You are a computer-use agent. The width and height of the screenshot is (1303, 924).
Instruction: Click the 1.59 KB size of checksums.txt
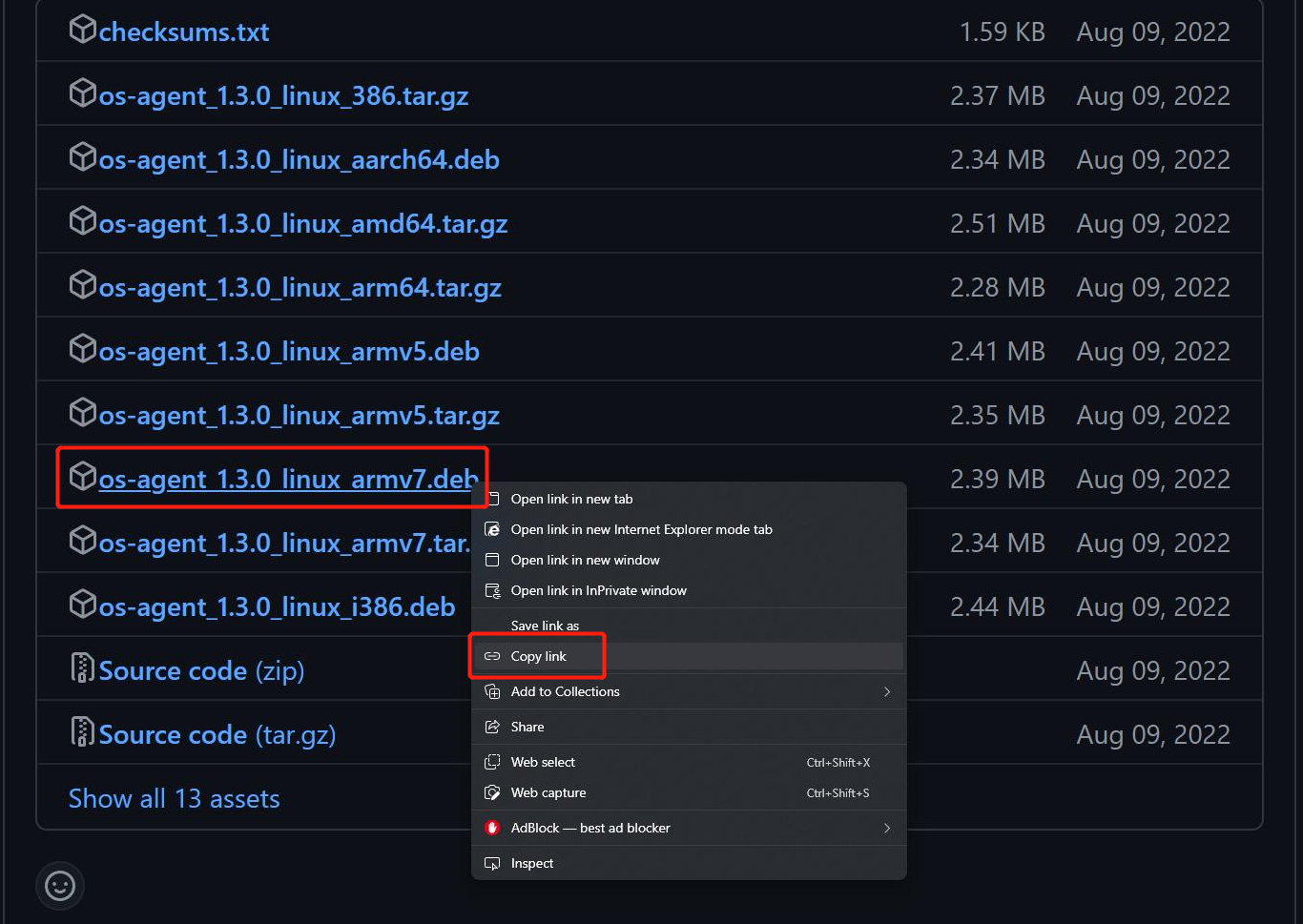pyautogui.click(x=1002, y=31)
